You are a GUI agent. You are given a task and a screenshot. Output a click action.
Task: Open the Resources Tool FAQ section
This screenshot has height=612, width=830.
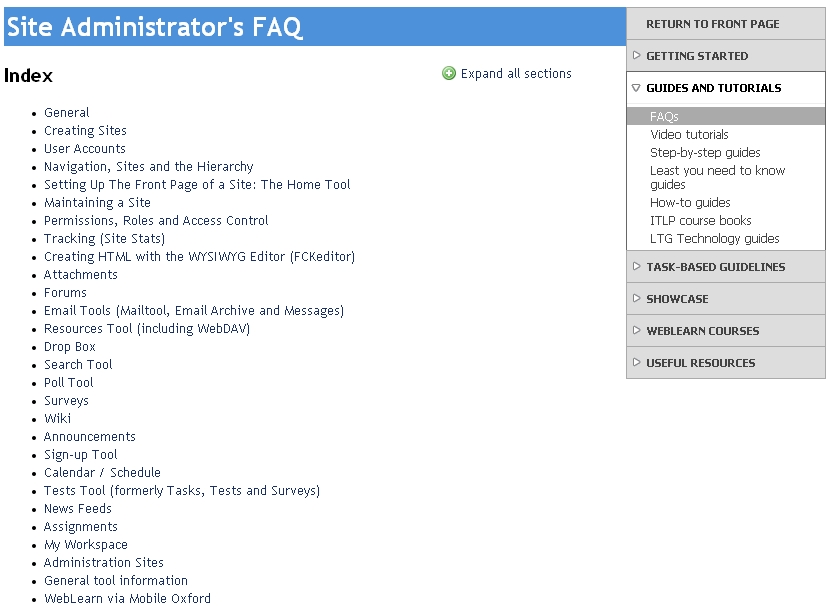click(146, 329)
